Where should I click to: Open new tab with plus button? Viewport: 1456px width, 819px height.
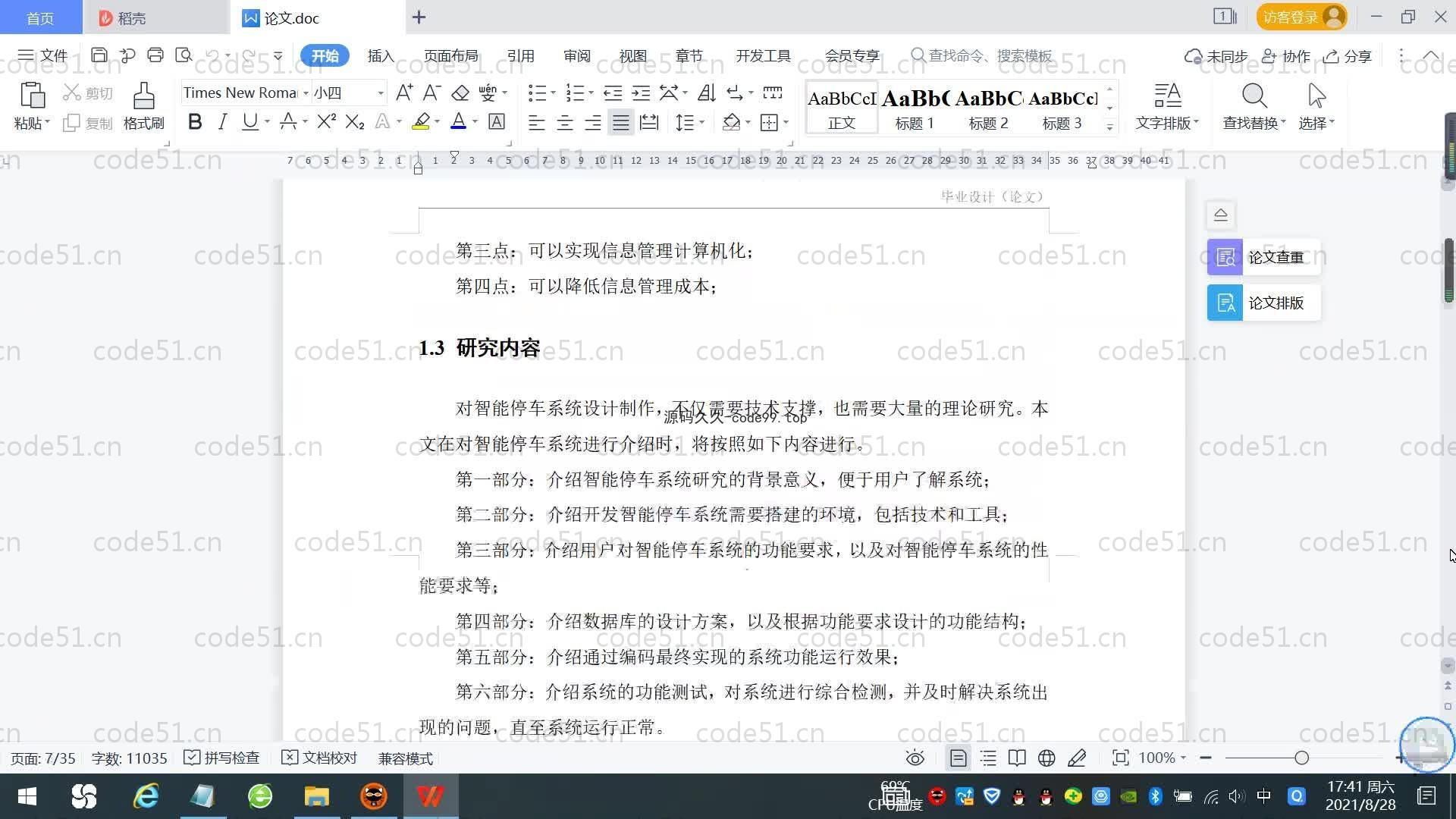click(419, 17)
